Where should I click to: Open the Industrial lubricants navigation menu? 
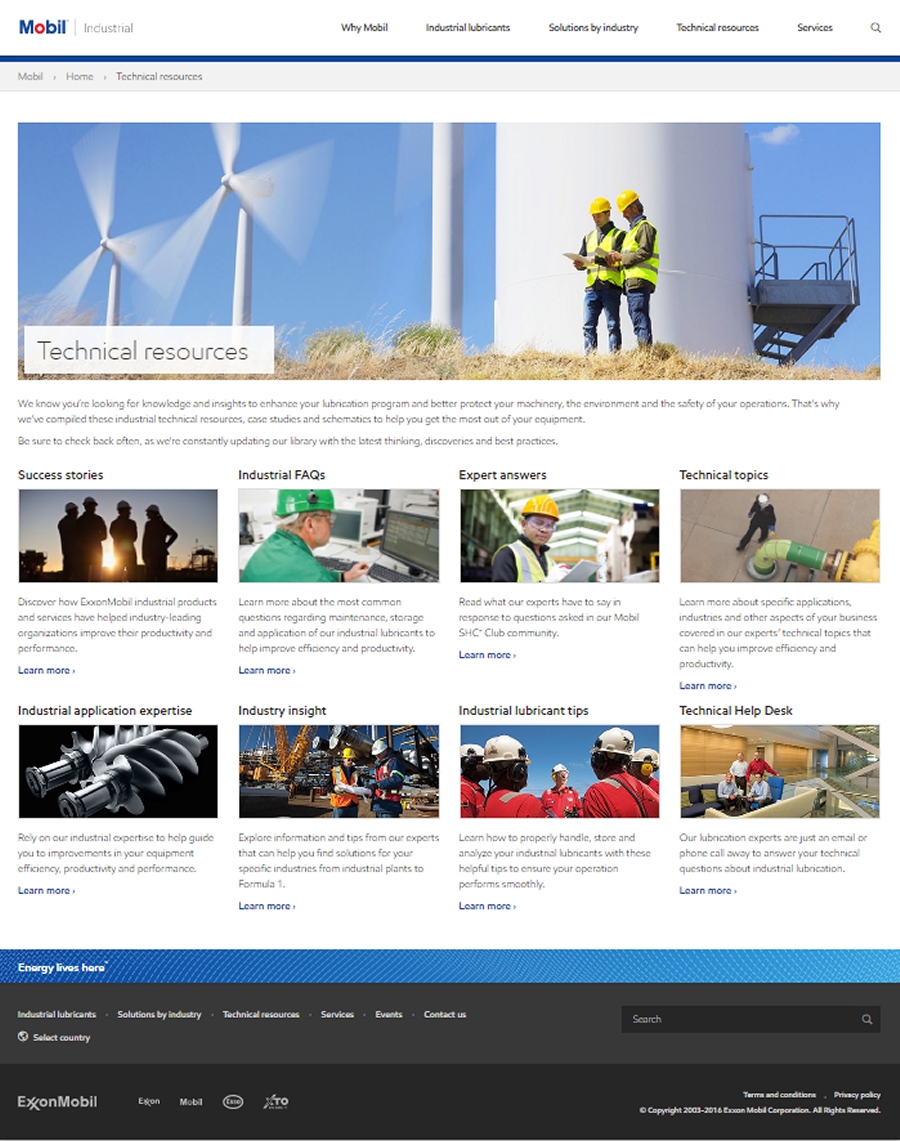click(x=467, y=28)
